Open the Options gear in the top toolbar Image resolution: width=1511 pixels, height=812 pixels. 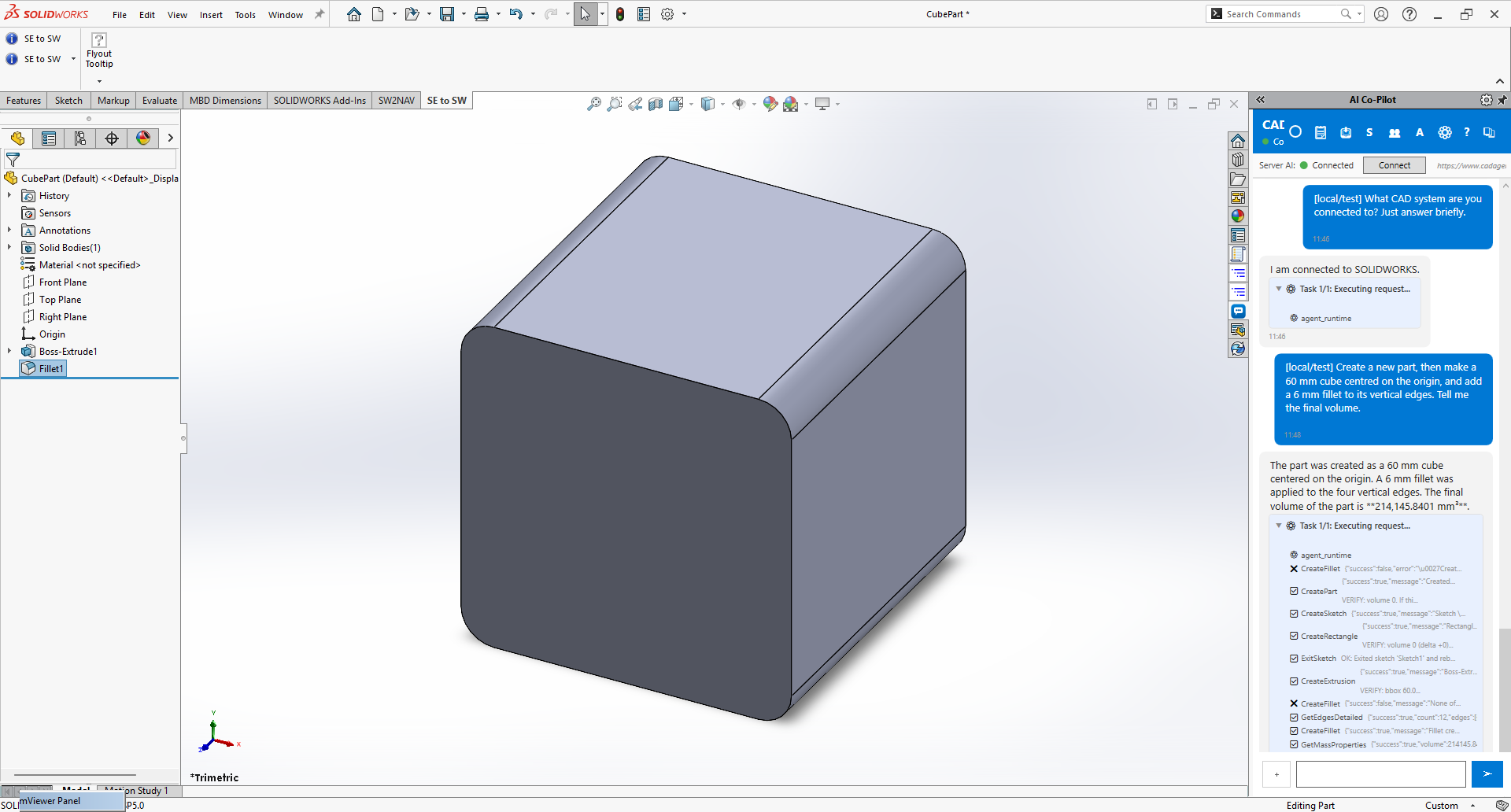[x=667, y=14]
